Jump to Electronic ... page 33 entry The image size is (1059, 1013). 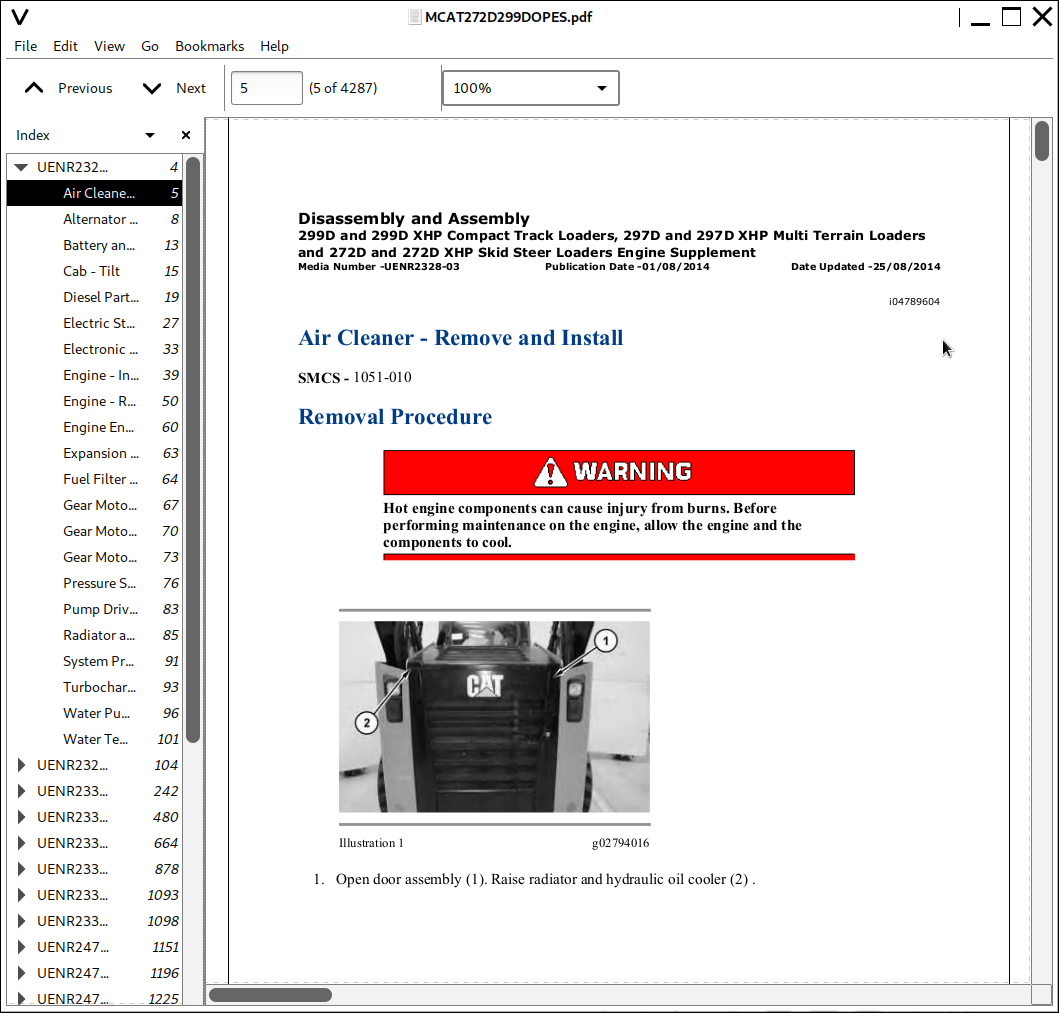pos(95,349)
